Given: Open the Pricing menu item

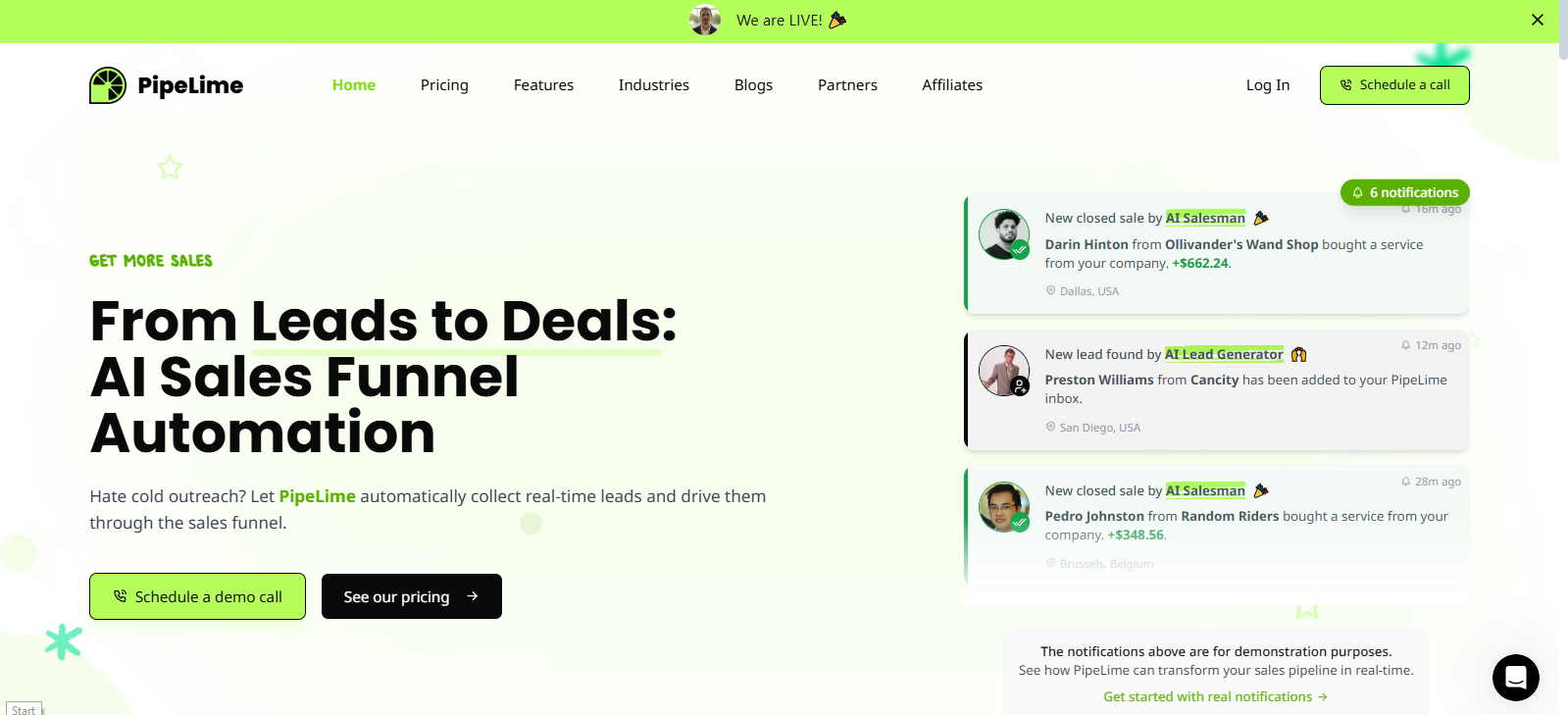Looking at the screenshot, I should click(444, 85).
